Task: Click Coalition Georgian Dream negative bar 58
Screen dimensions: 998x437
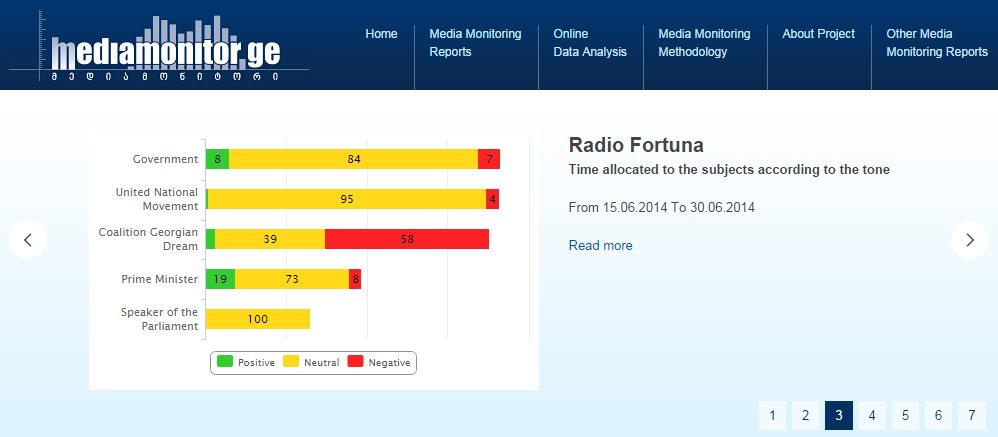Action: click(407, 239)
